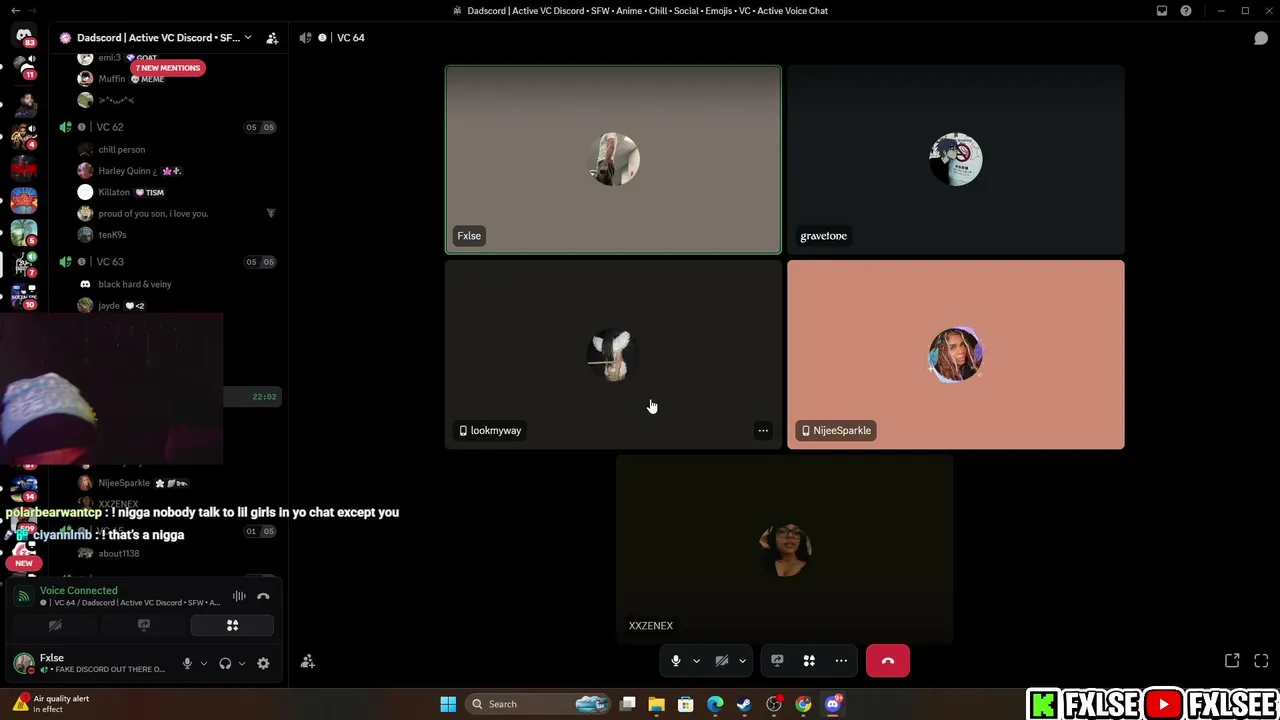Click the lookmyway avatar in the call grid
Viewport: 1280px width, 720px height.
point(613,355)
